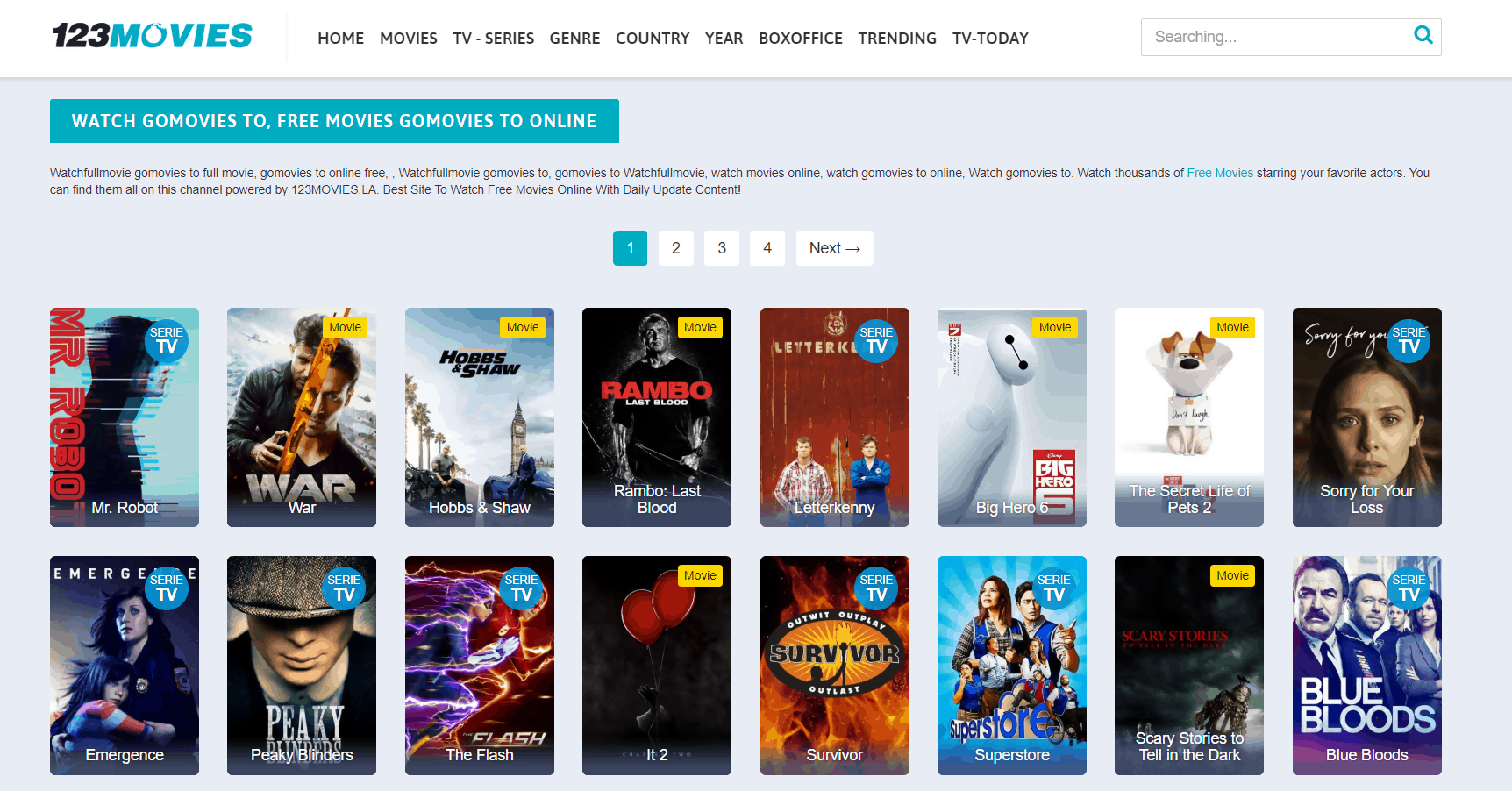Open the GENRE menu

tap(575, 39)
